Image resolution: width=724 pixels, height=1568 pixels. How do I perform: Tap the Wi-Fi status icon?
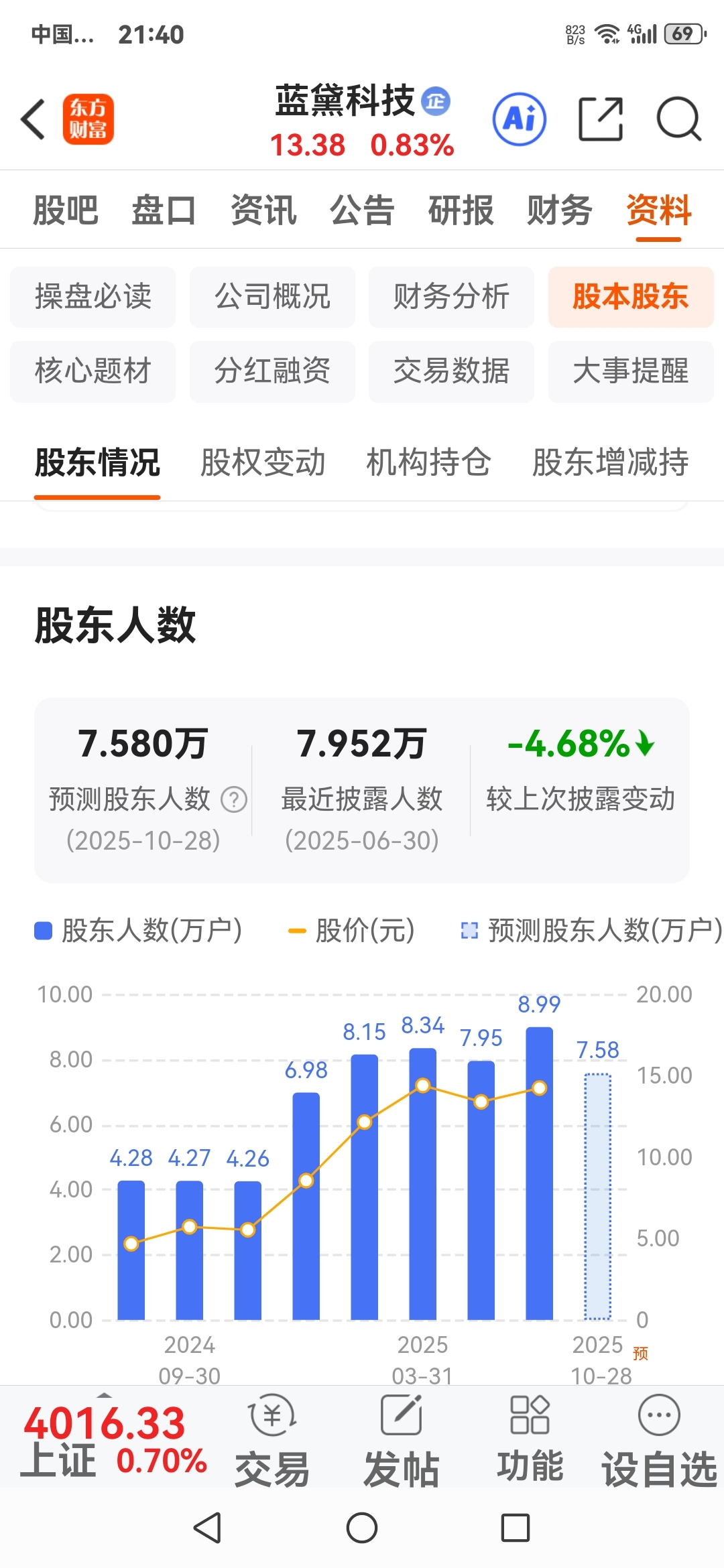(x=607, y=34)
